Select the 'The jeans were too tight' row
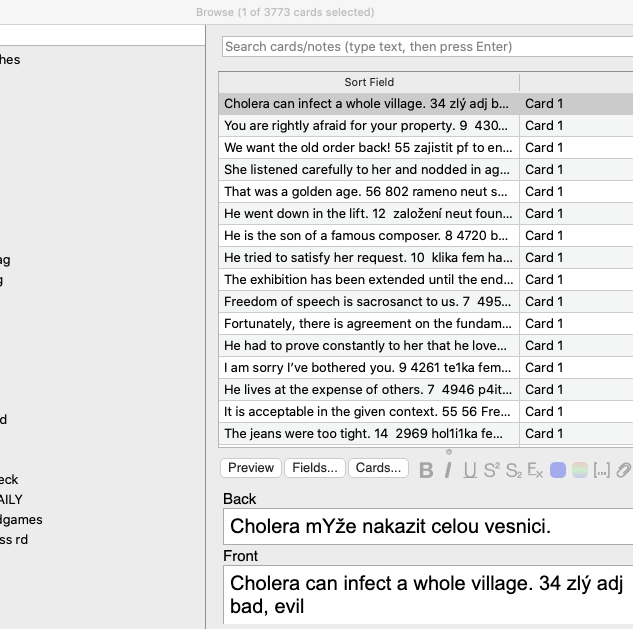Image resolution: width=633 pixels, height=629 pixels. [x=367, y=433]
